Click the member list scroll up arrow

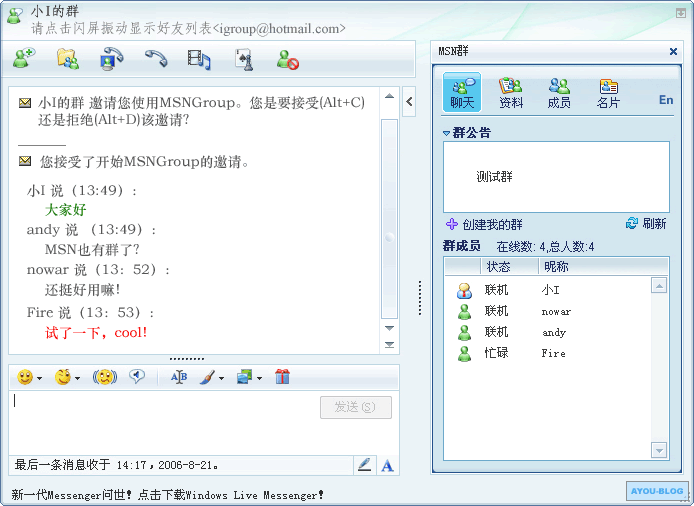pos(659,286)
